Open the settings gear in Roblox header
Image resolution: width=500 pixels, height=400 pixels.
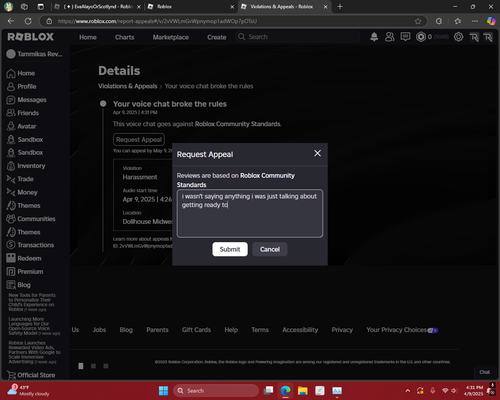click(458, 37)
